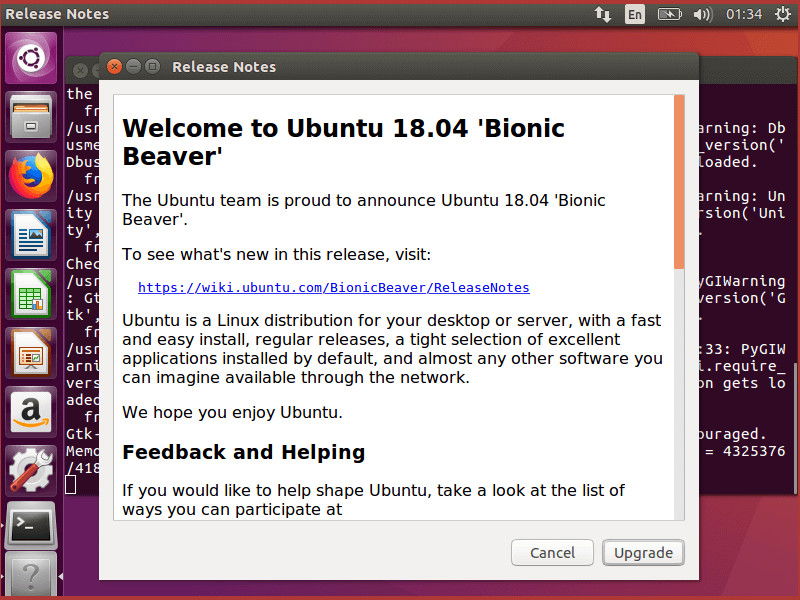Click the 'Feedback and Helping' heading

click(244, 453)
